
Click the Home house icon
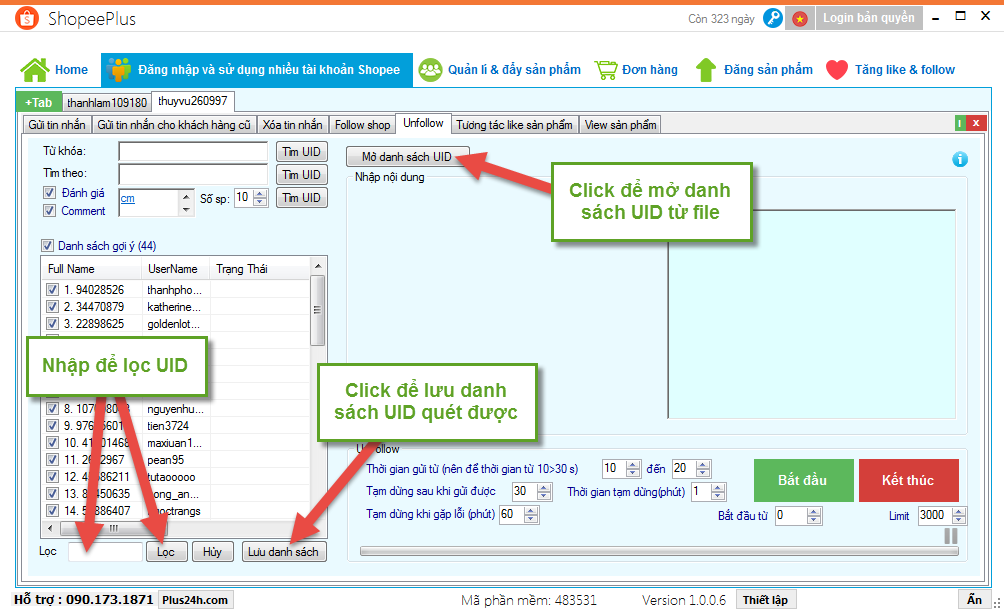point(35,69)
